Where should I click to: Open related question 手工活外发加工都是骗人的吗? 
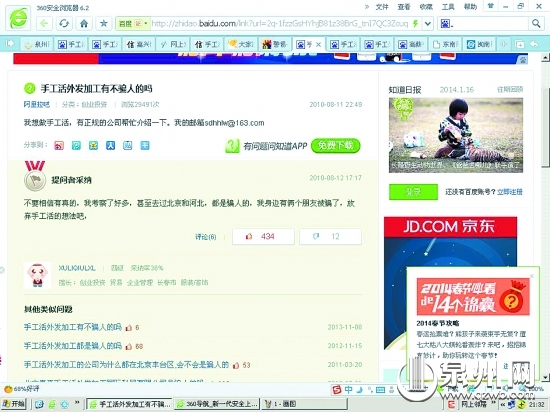(x=73, y=346)
